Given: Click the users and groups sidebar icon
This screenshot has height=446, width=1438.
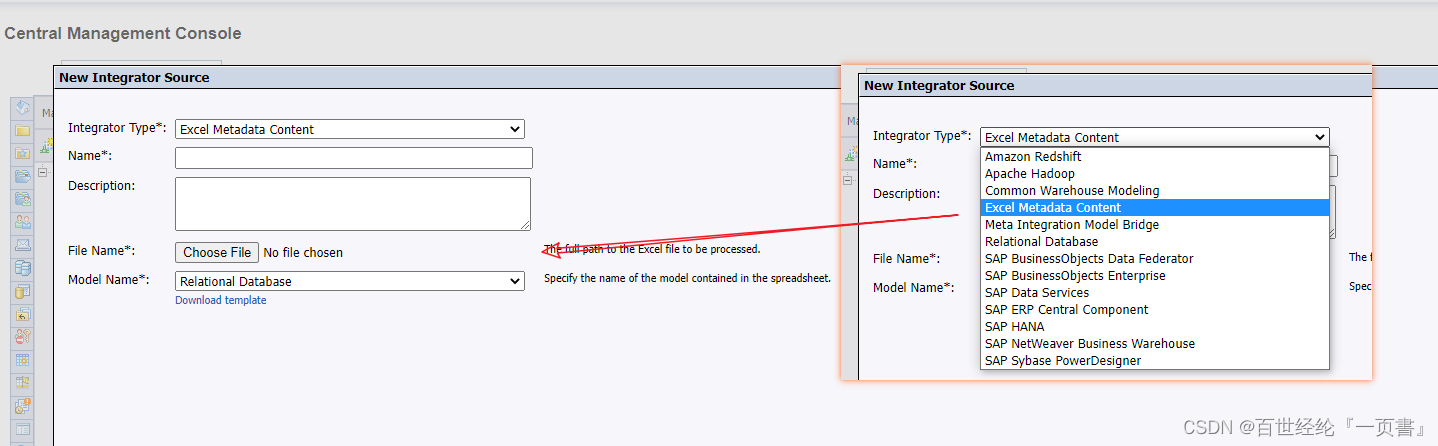Looking at the screenshot, I should pos(22,222).
